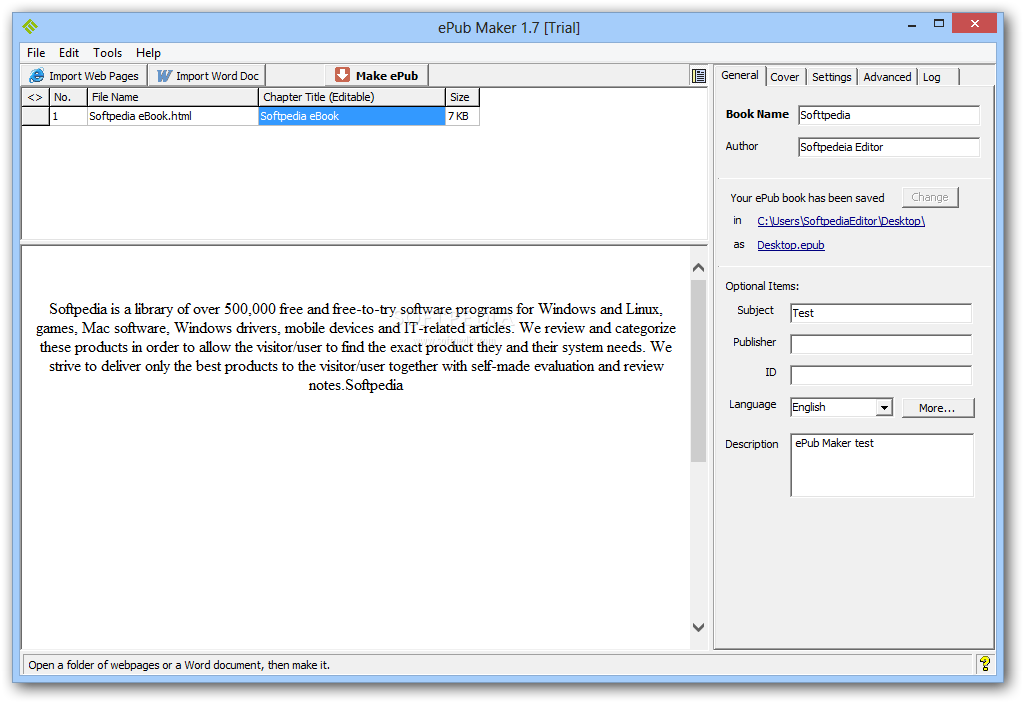Viewport: 1024px width, 703px height.
Task: Click the row selector for row 1
Action: pyautogui.click(x=35, y=116)
